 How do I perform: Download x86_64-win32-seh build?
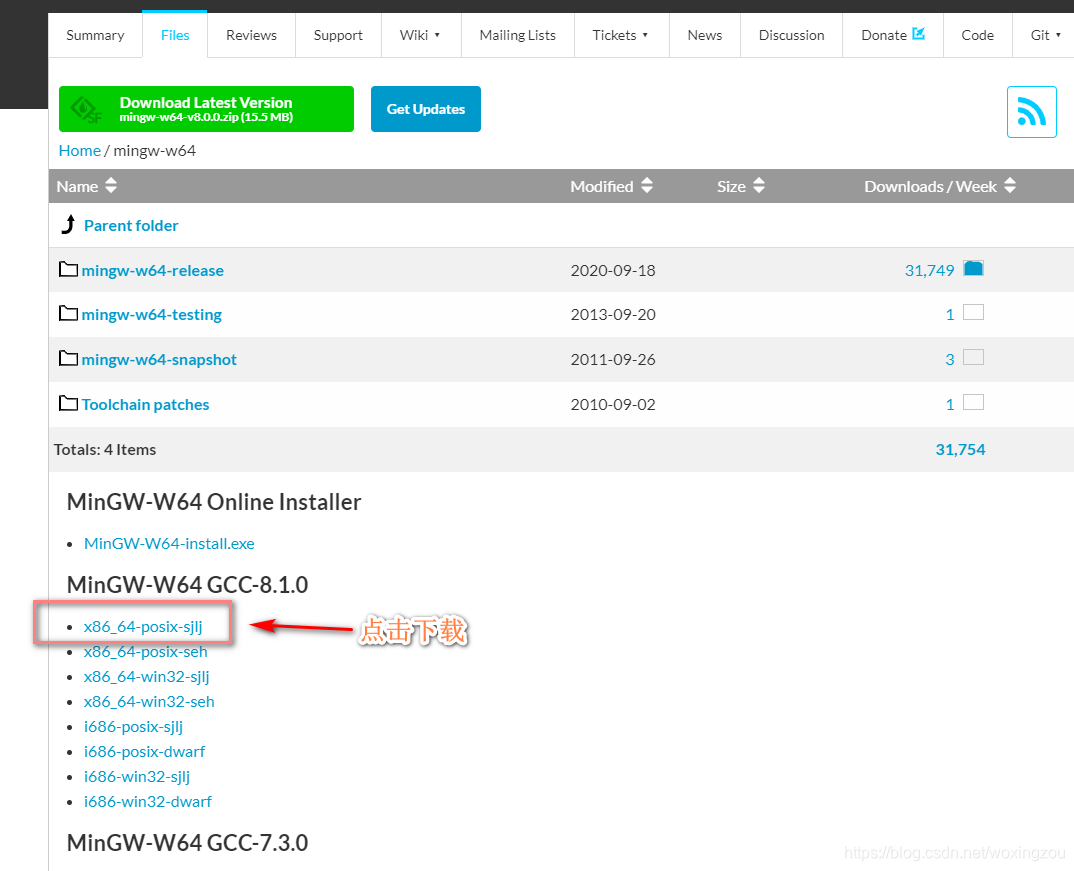tap(149, 702)
